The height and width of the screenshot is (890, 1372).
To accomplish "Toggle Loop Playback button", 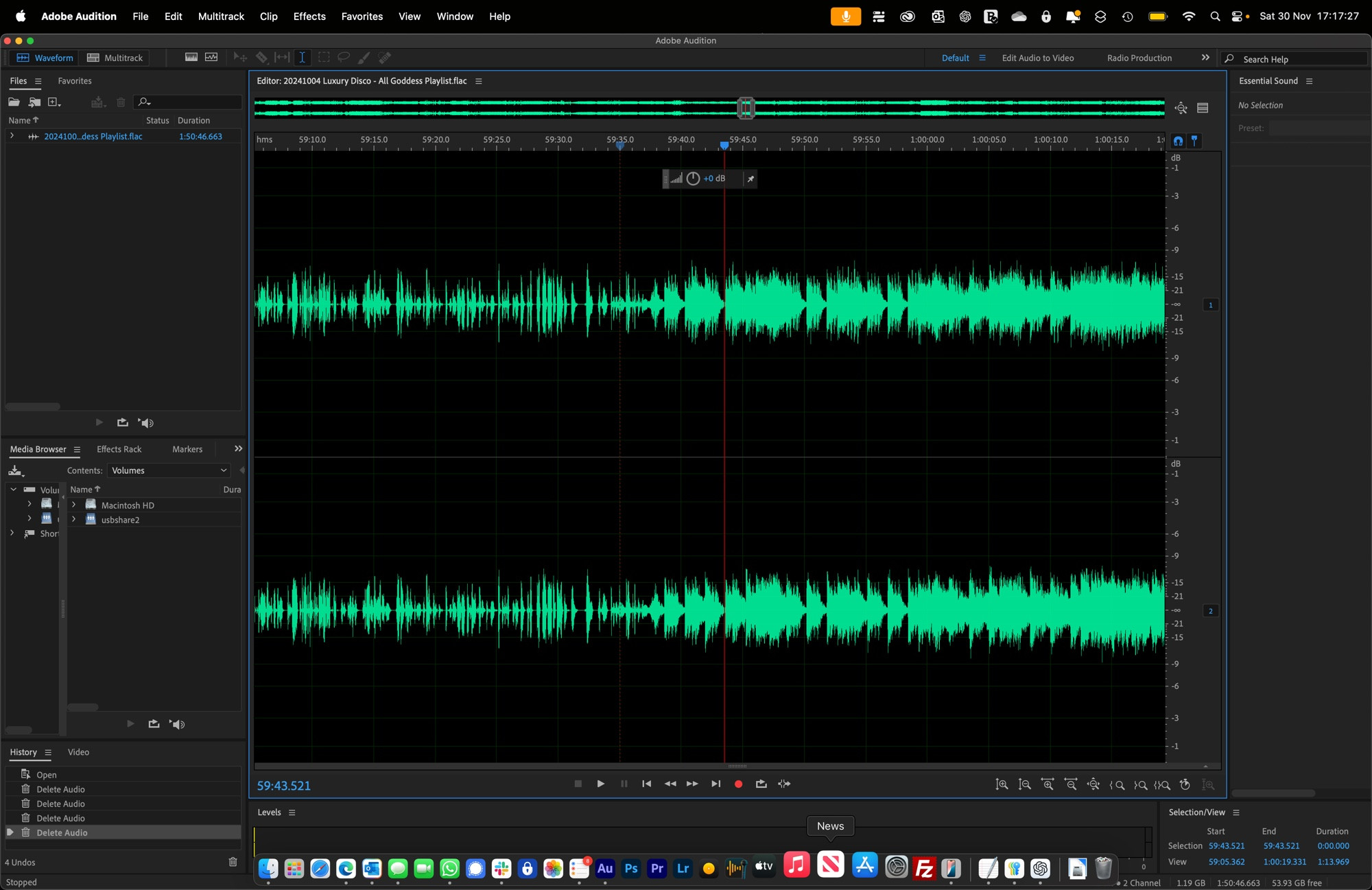I will (761, 784).
